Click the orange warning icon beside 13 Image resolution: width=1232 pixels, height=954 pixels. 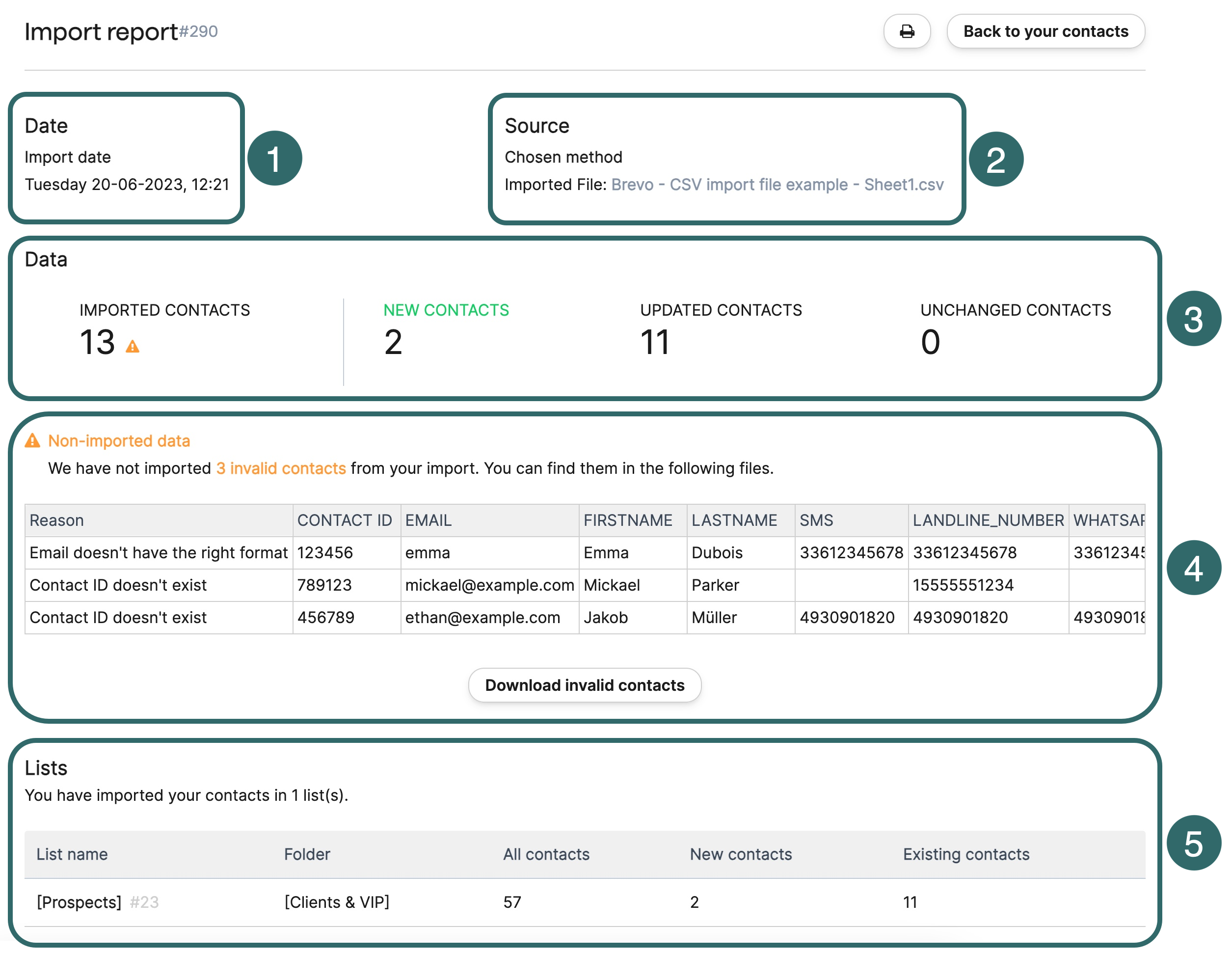(133, 347)
